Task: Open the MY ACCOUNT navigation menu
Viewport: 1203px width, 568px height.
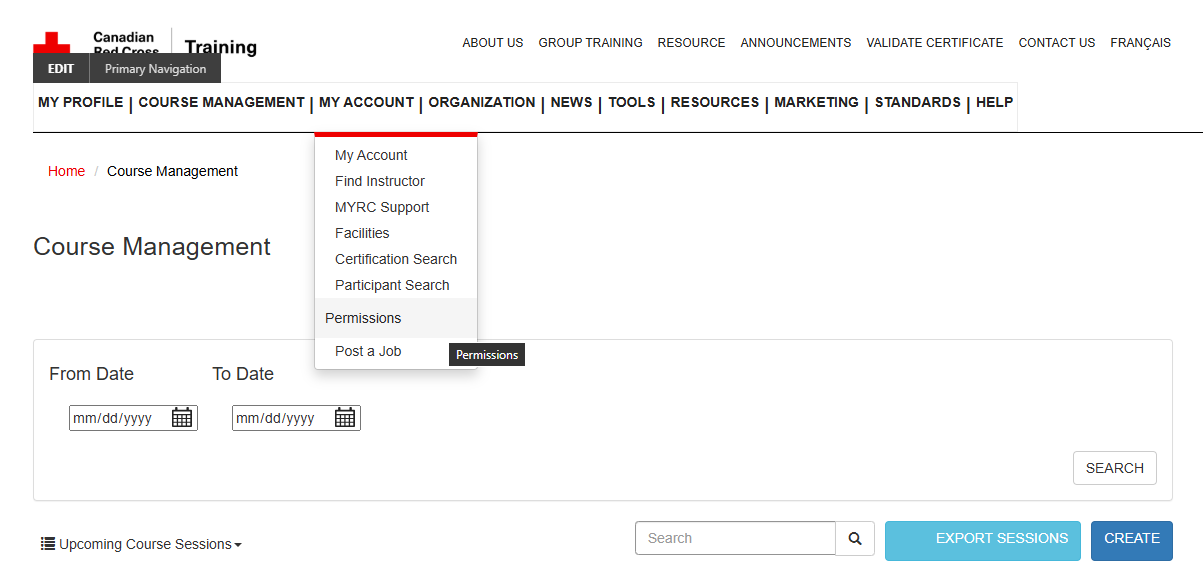Action: 366,102
